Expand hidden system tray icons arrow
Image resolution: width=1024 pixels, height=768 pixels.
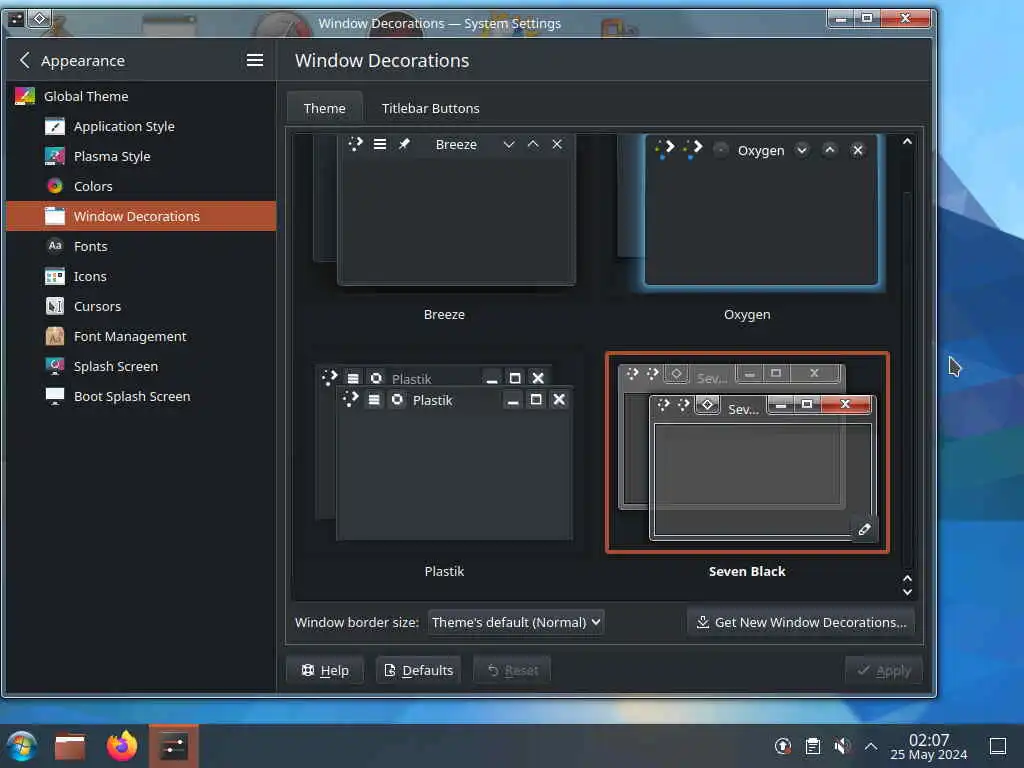871,745
